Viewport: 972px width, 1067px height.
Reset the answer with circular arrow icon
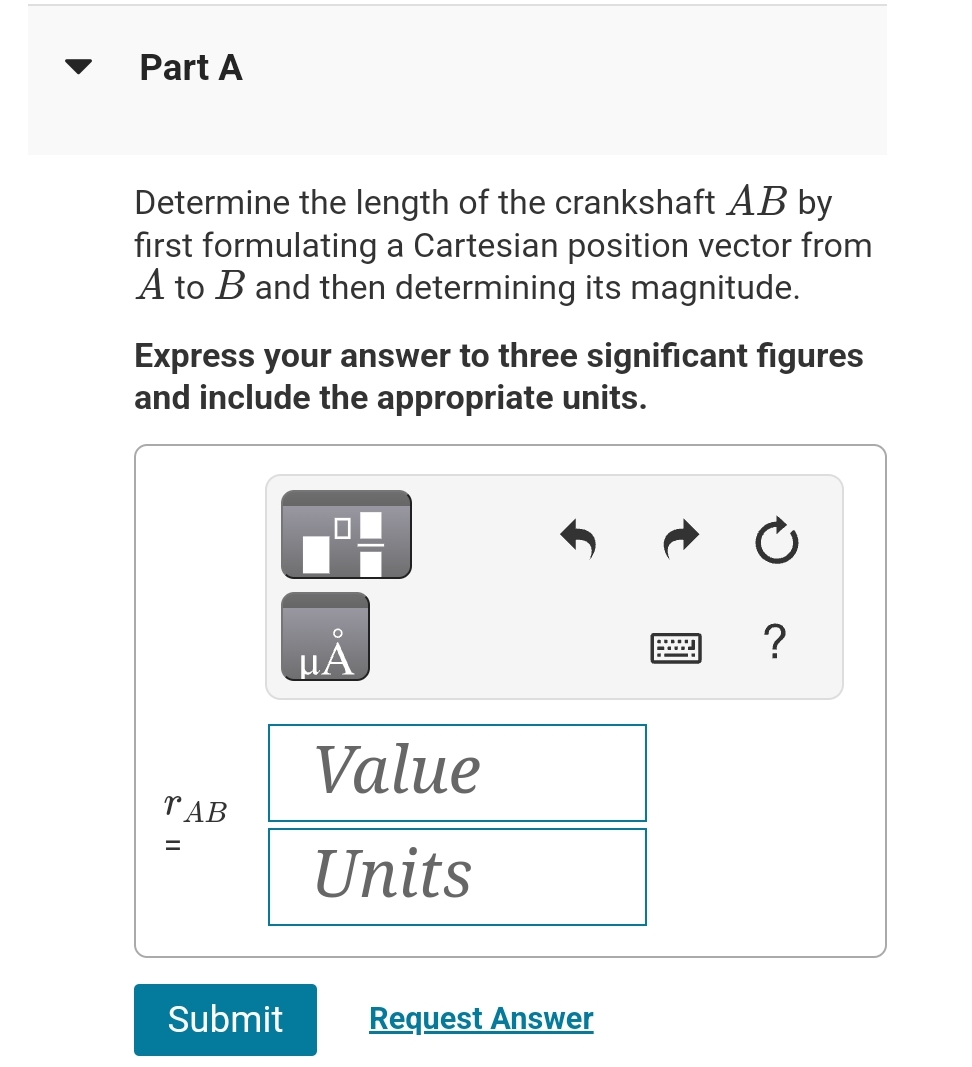point(776,541)
